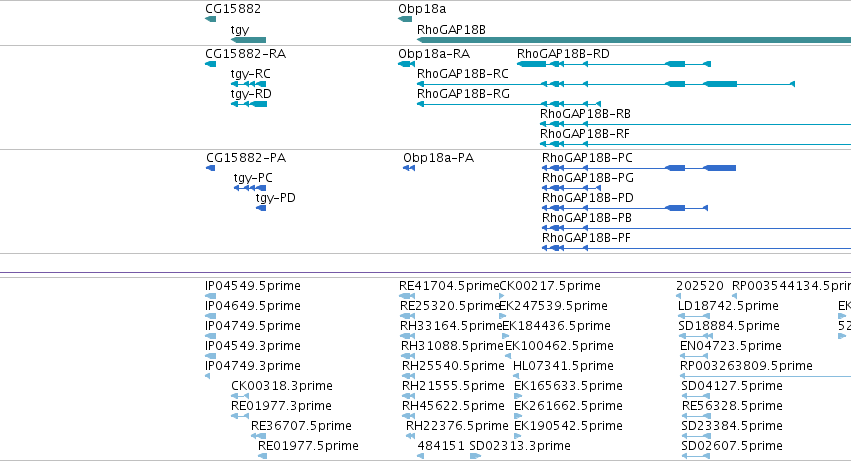Click EST IP04749.3prime
The image size is (851, 461).
pyautogui.click(x=253, y=367)
